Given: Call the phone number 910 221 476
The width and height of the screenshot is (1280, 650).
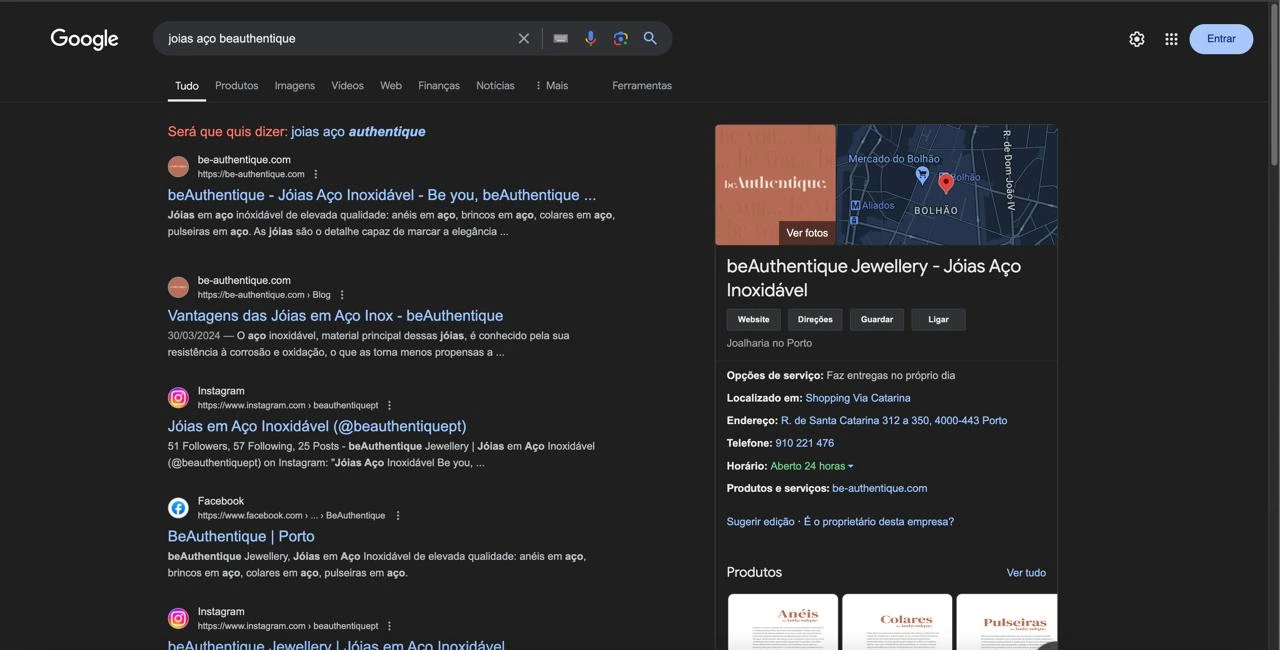Looking at the screenshot, I should 804,443.
